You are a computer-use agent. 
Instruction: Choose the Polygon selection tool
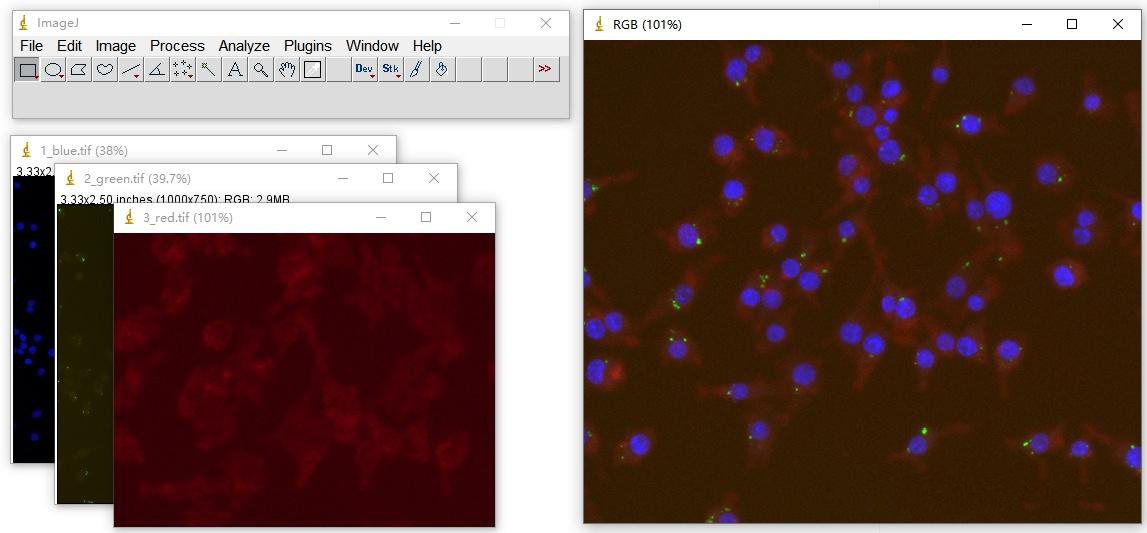(x=79, y=69)
